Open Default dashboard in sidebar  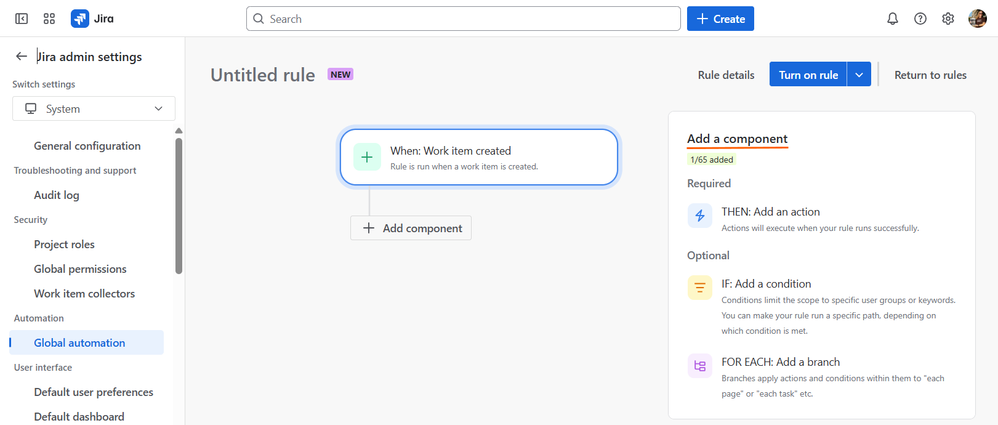pyautogui.click(x=79, y=417)
